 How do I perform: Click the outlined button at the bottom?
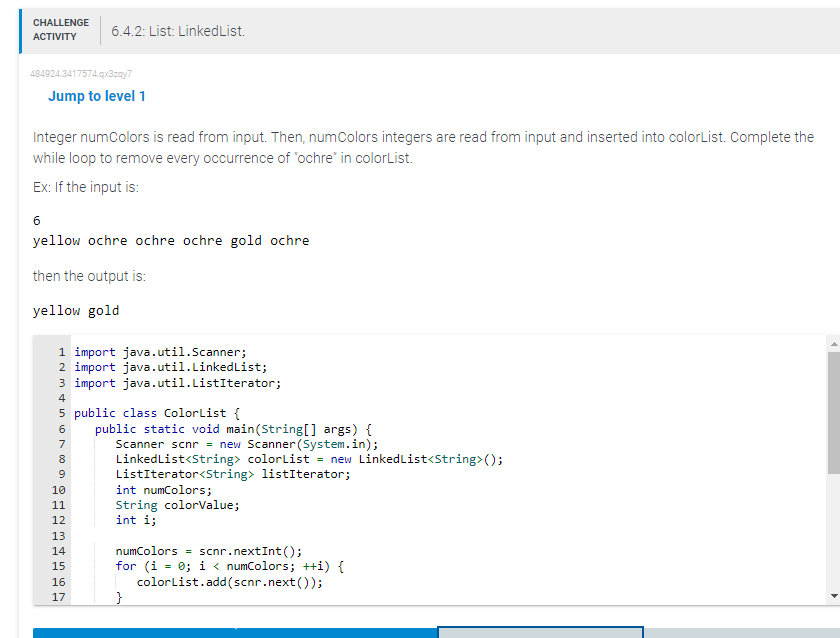coord(540,631)
